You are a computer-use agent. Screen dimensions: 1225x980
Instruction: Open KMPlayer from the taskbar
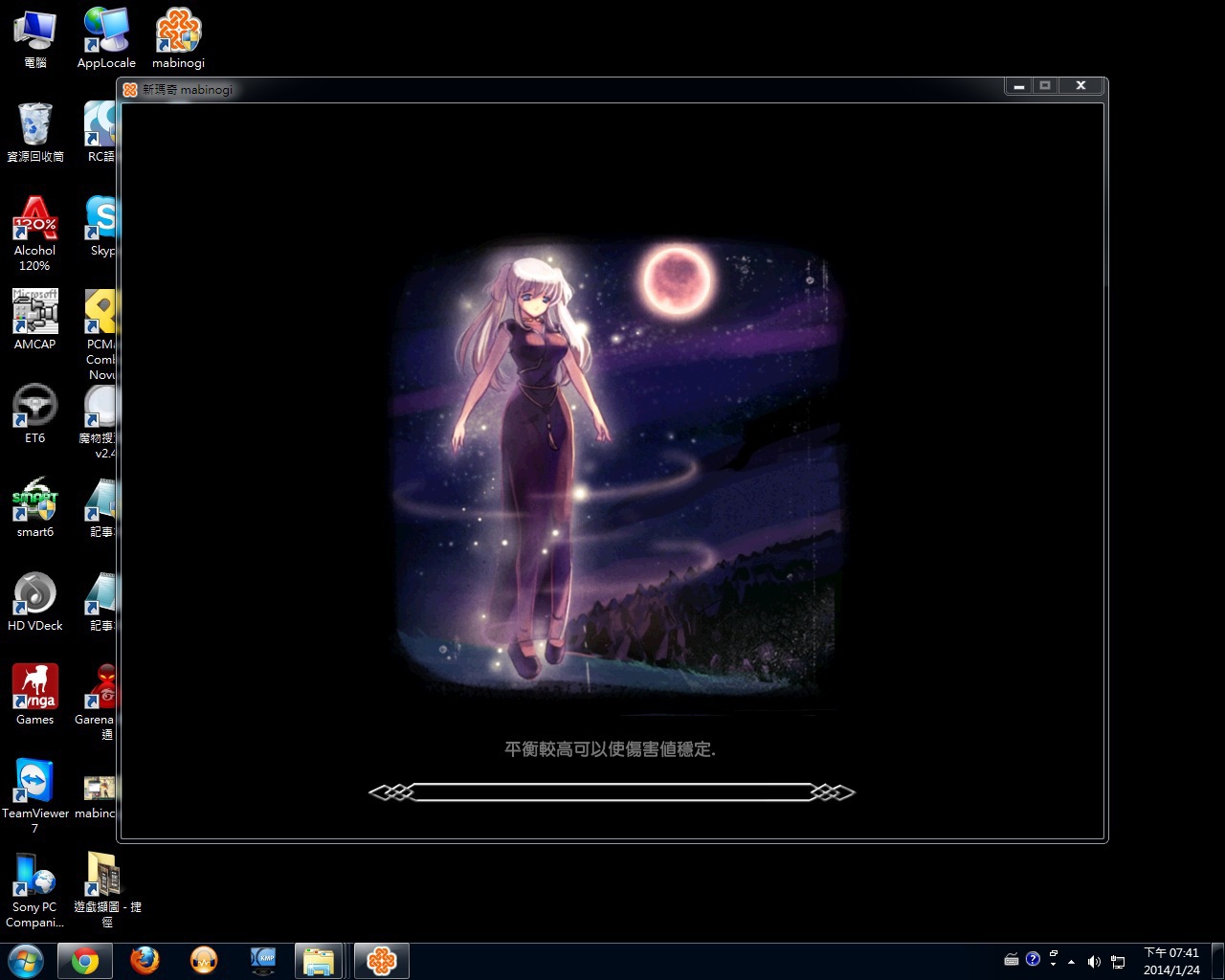262,960
